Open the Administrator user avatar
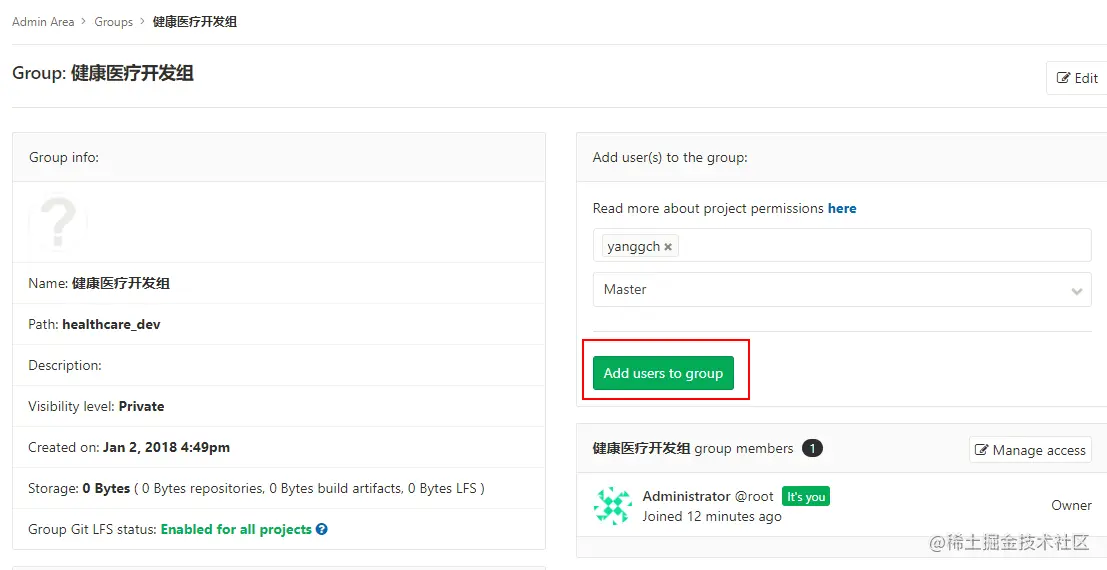Image resolution: width=1107 pixels, height=570 pixels. (x=613, y=506)
